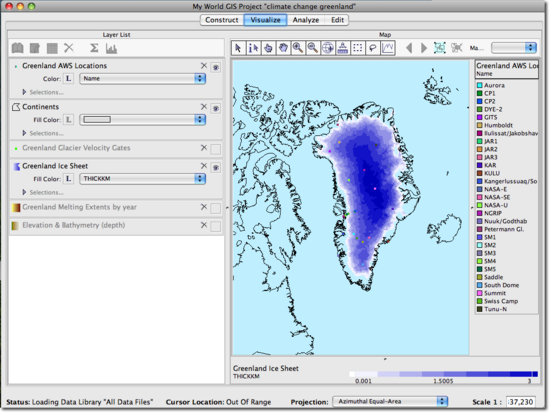Click the Aurora legend color swatch
This screenshot has height=413, width=550.
point(479,85)
